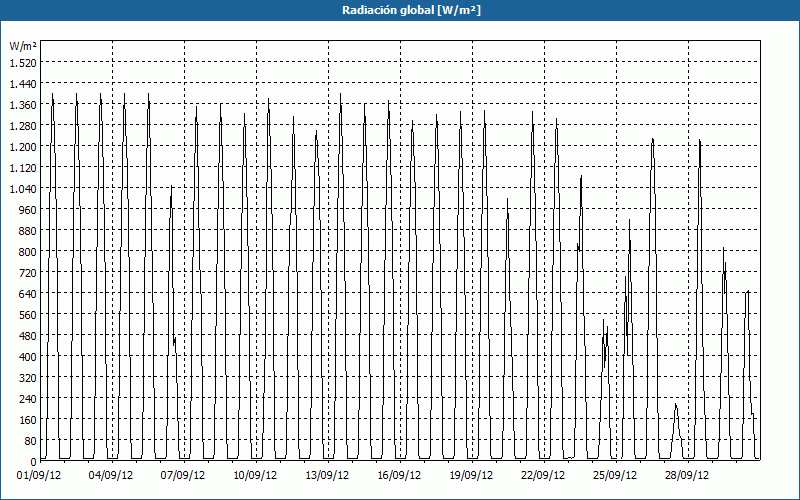The width and height of the screenshot is (800, 500).
Task: Click the 80 y-axis value
Action: point(31,440)
